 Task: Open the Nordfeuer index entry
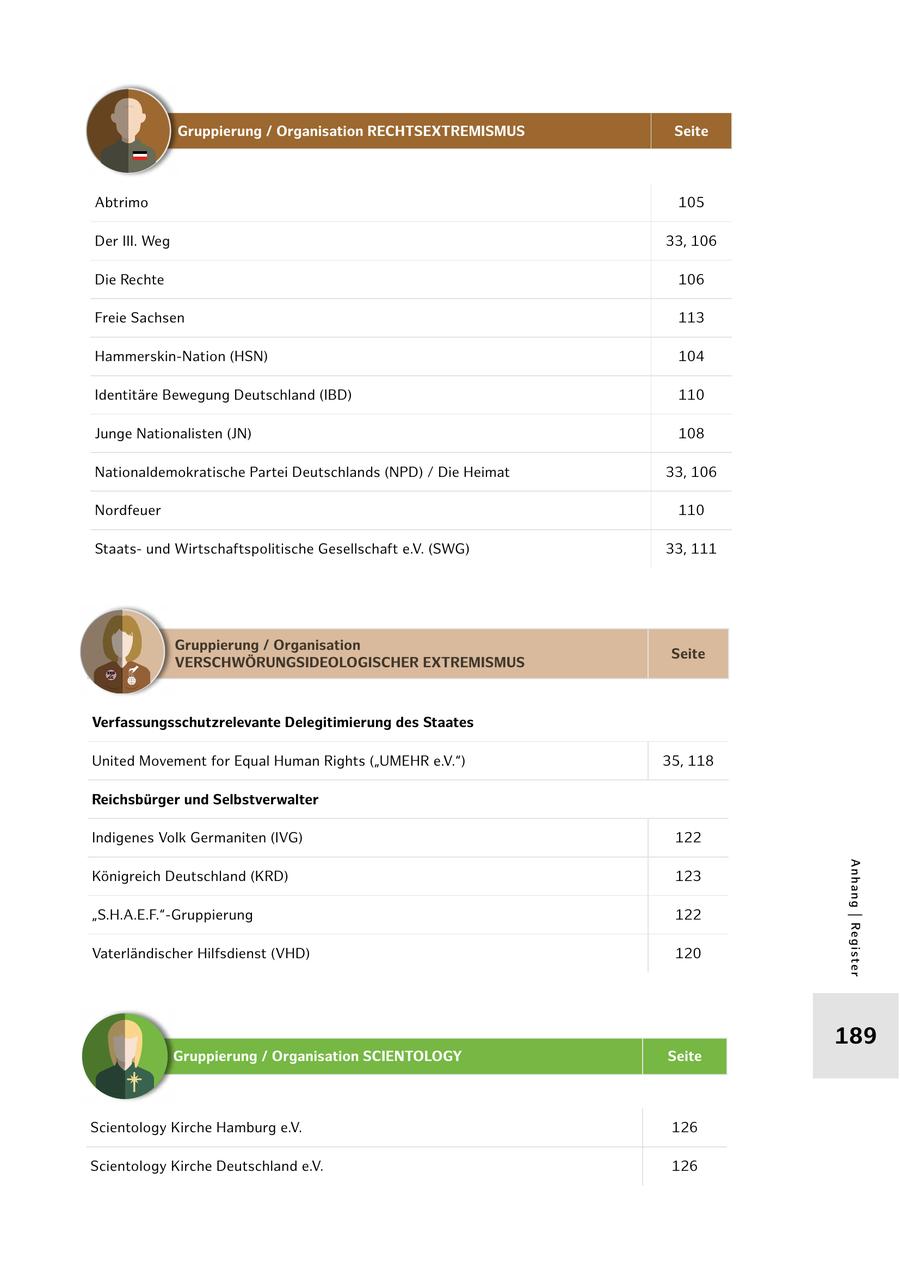coord(128,510)
